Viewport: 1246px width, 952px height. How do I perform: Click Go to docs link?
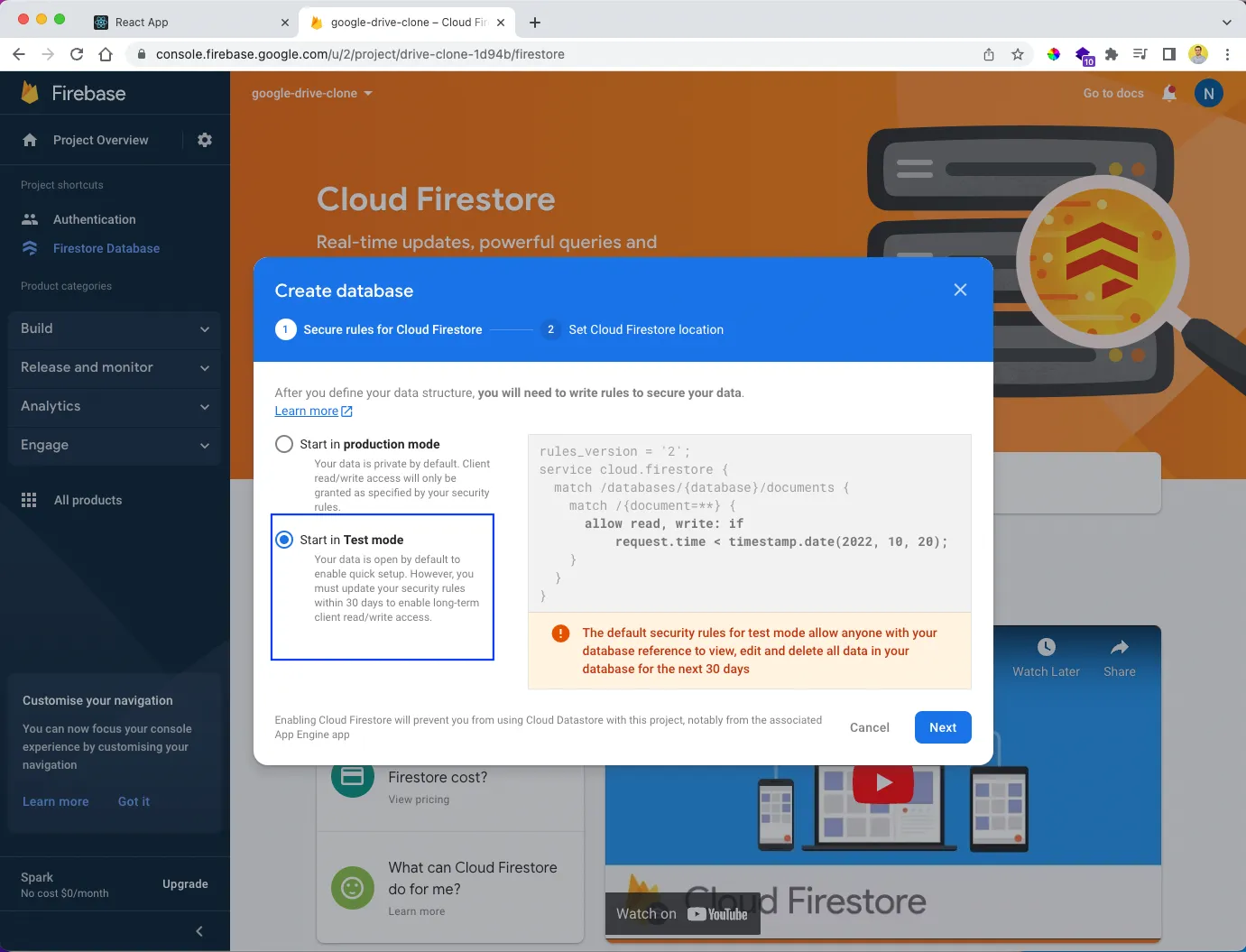1113,93
